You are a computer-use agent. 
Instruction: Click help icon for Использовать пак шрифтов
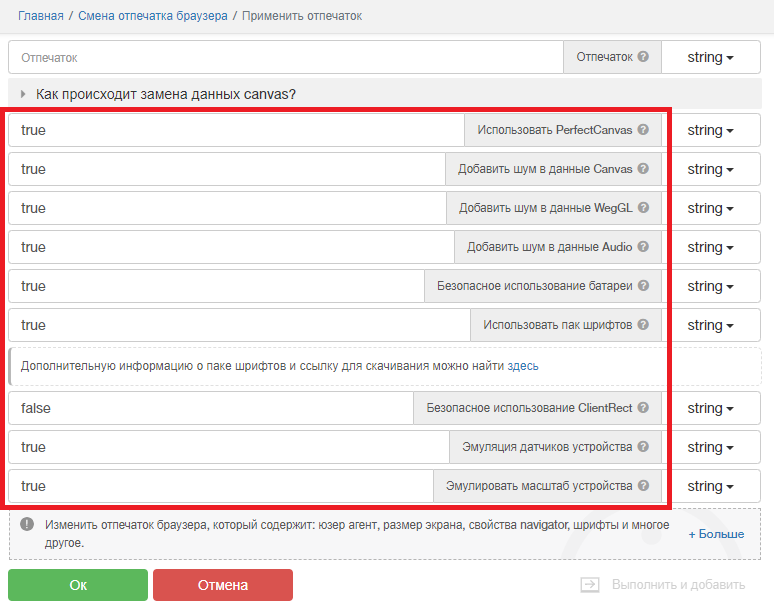[x=643, y=325]
